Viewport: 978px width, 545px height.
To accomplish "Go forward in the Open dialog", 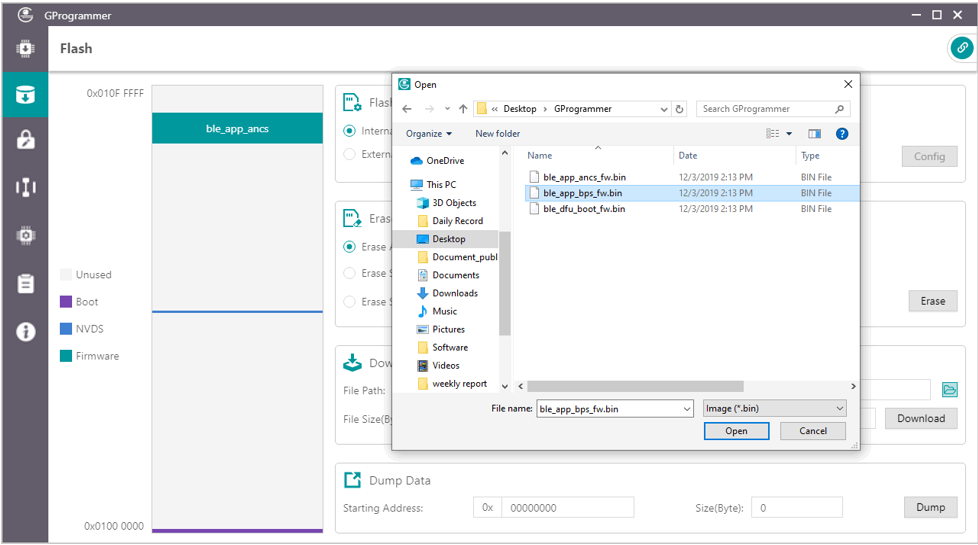I will pos(429,109).
